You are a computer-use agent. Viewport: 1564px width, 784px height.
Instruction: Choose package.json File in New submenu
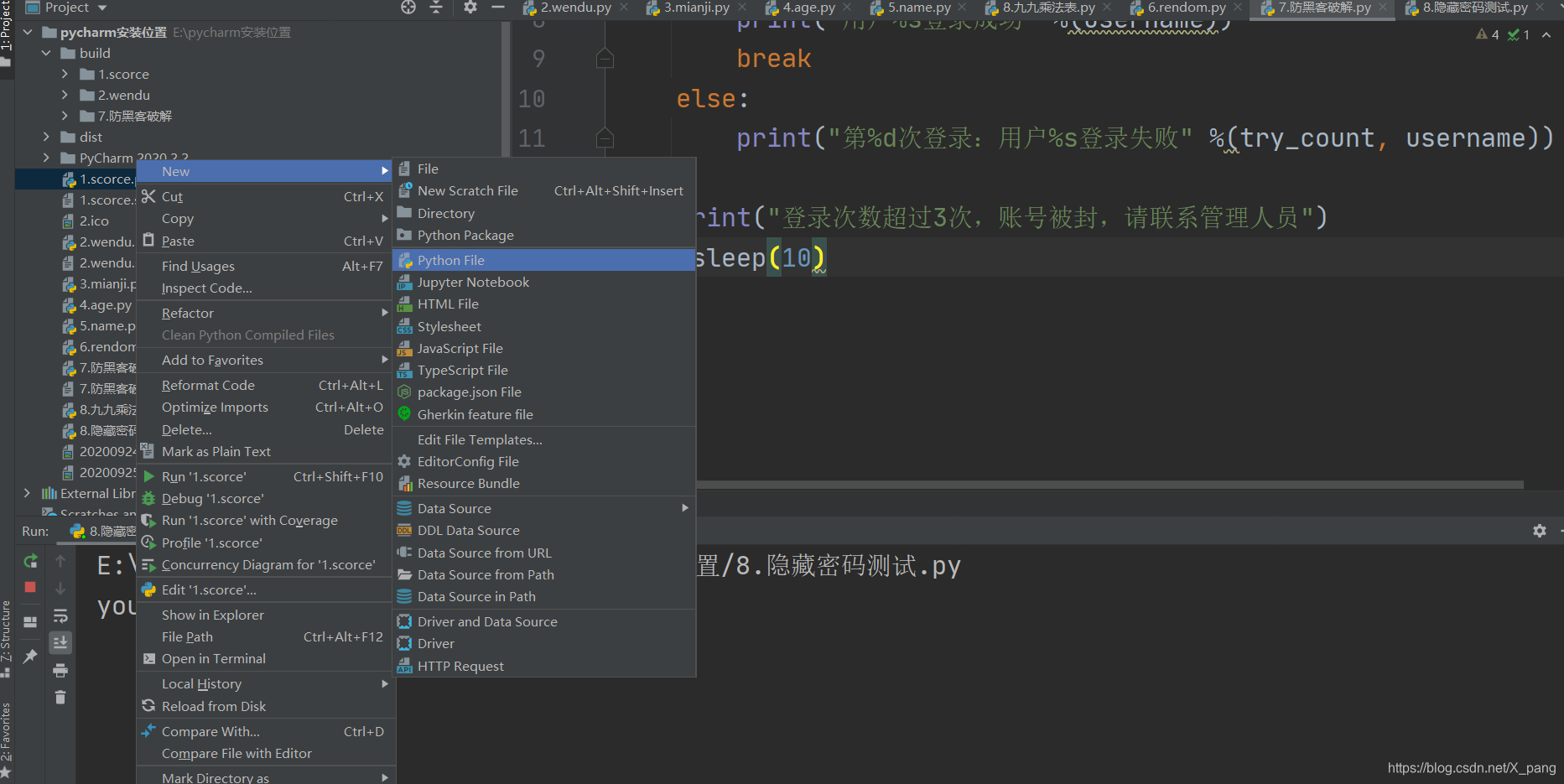(544, 392)
